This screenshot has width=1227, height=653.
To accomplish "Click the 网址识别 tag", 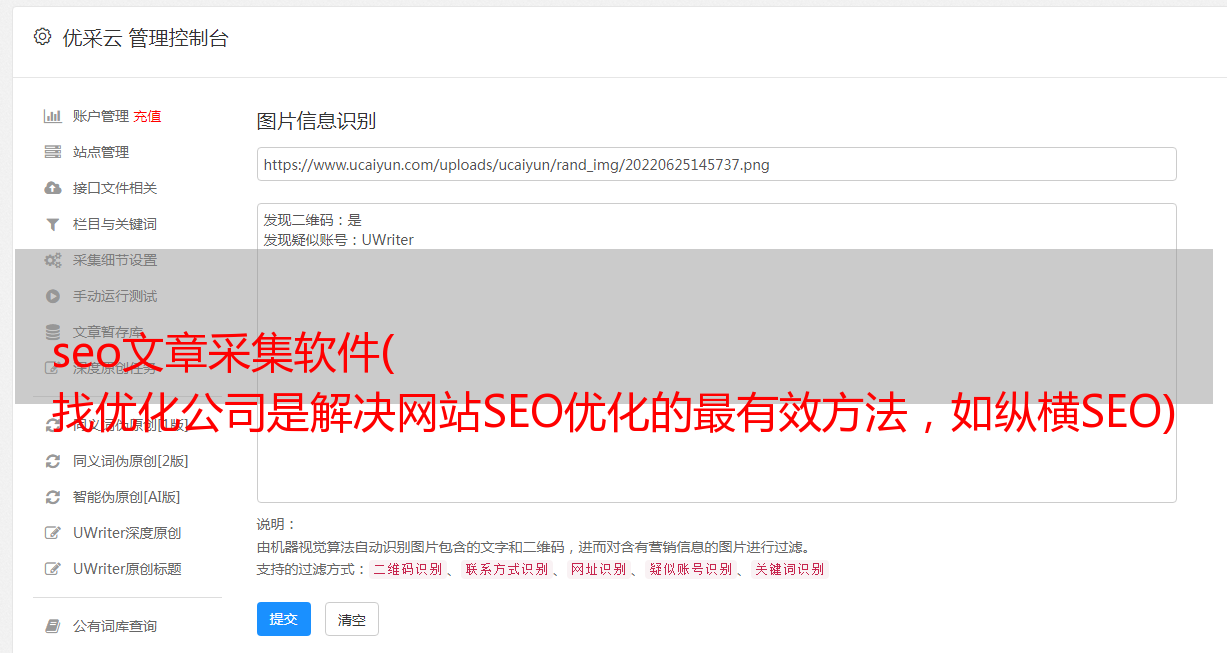I will pos(598,569).
